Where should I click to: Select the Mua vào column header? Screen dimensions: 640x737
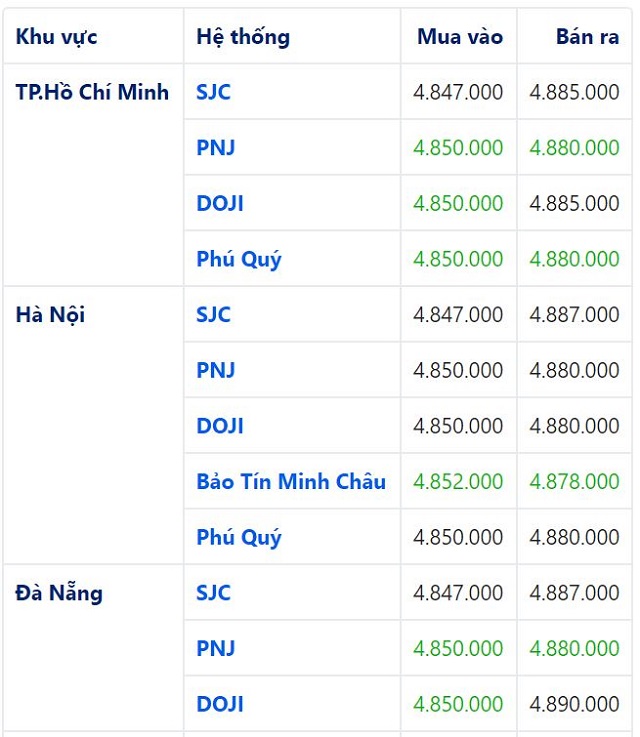pyautogui.click(x=460, y=37)
